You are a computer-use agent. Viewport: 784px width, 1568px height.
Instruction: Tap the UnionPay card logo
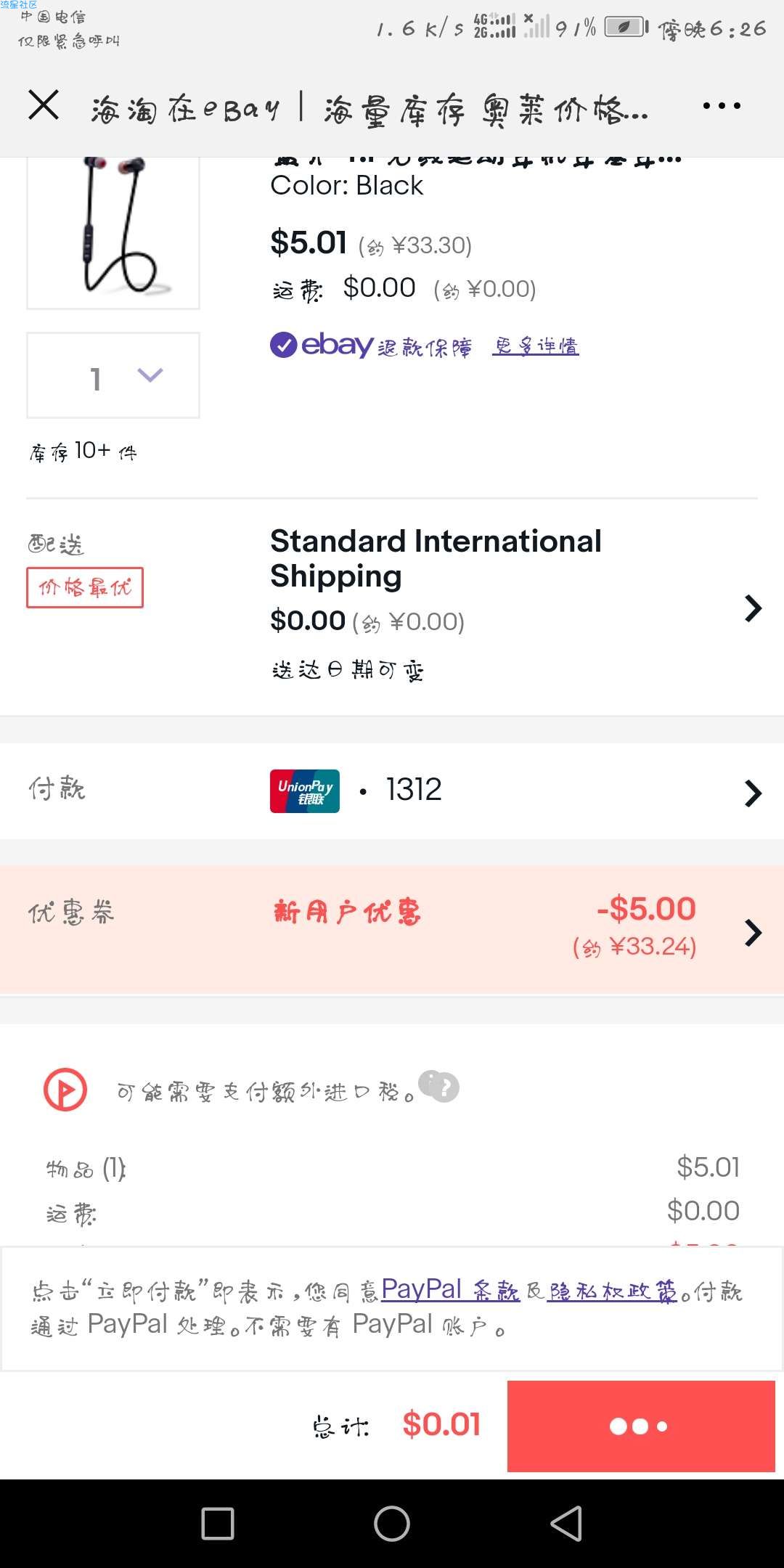(305, 791)
